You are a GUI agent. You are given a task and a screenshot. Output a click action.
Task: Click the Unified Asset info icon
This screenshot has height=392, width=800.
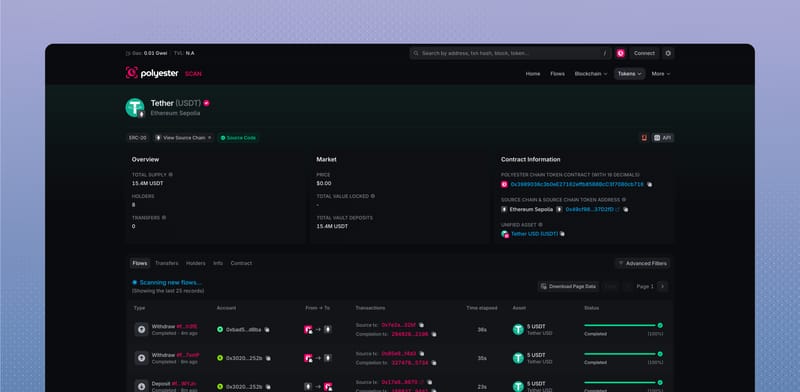(x=540, y=225)
